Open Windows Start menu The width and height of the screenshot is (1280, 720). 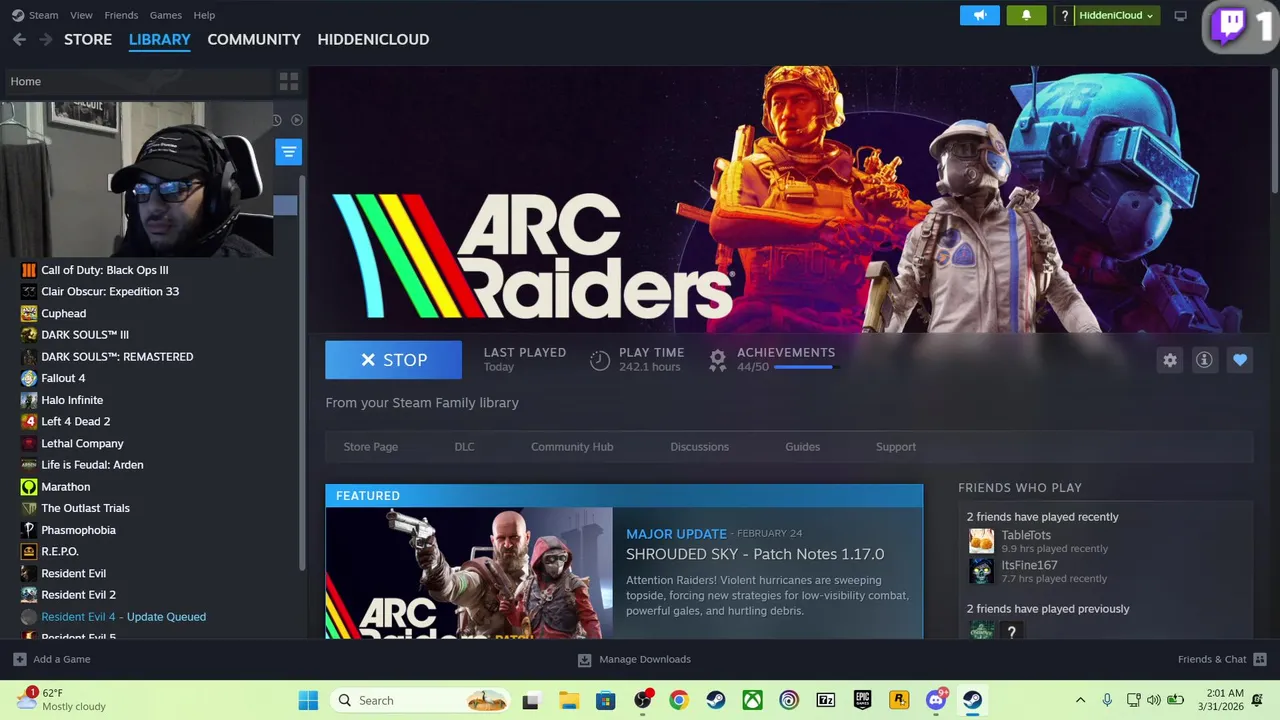[308, 700]
